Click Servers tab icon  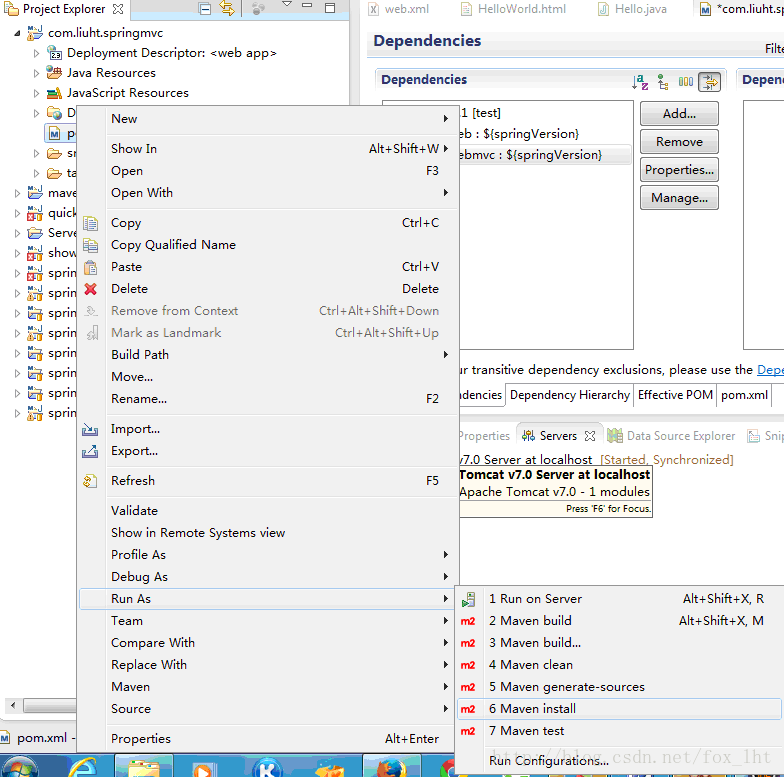(528, 436)
